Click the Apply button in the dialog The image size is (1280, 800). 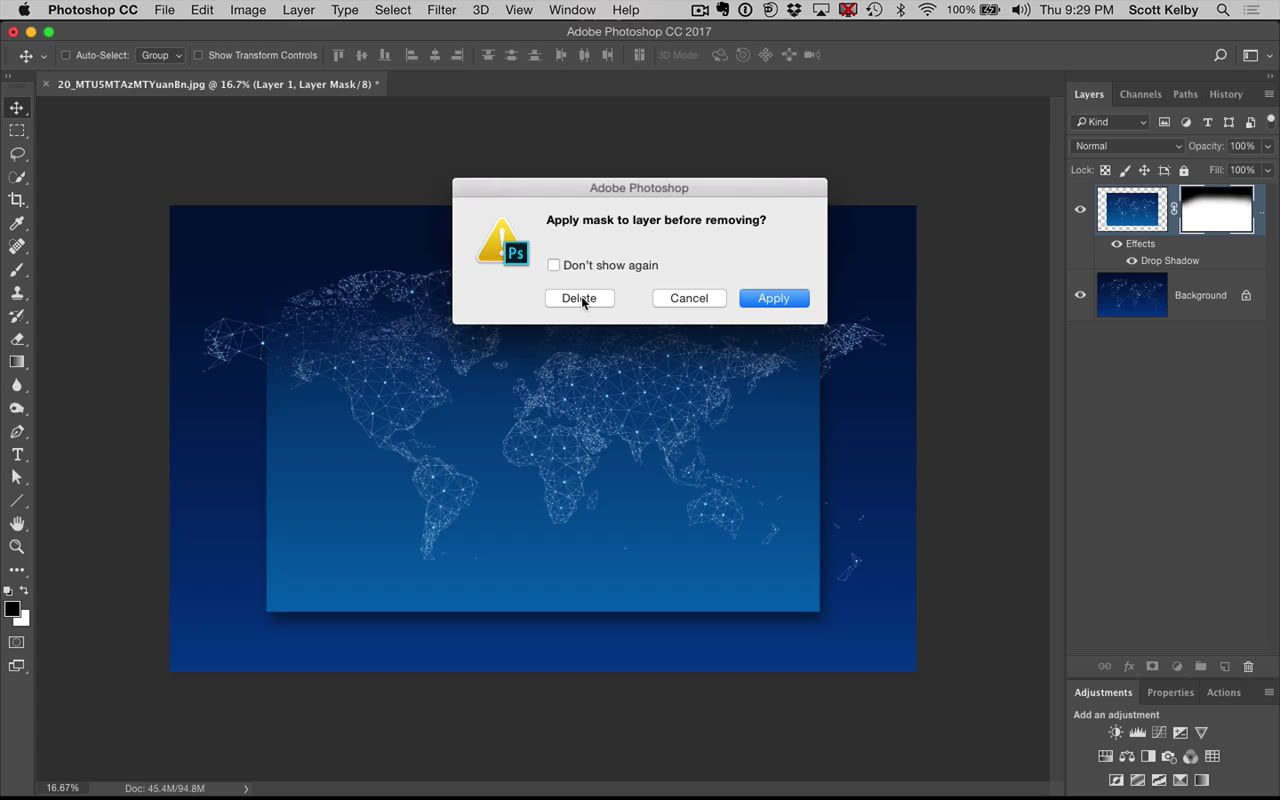773,297
